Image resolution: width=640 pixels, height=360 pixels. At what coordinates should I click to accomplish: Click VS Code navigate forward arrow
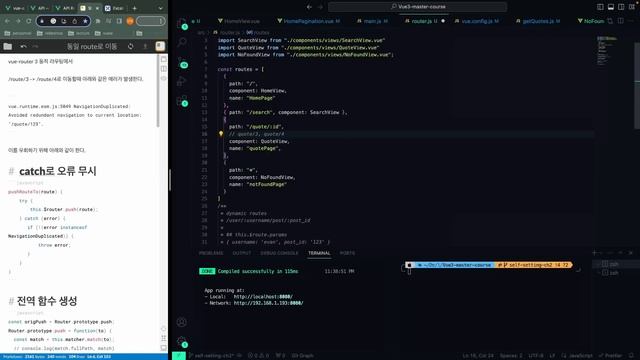pyautogui.click(x=320, y=7)
